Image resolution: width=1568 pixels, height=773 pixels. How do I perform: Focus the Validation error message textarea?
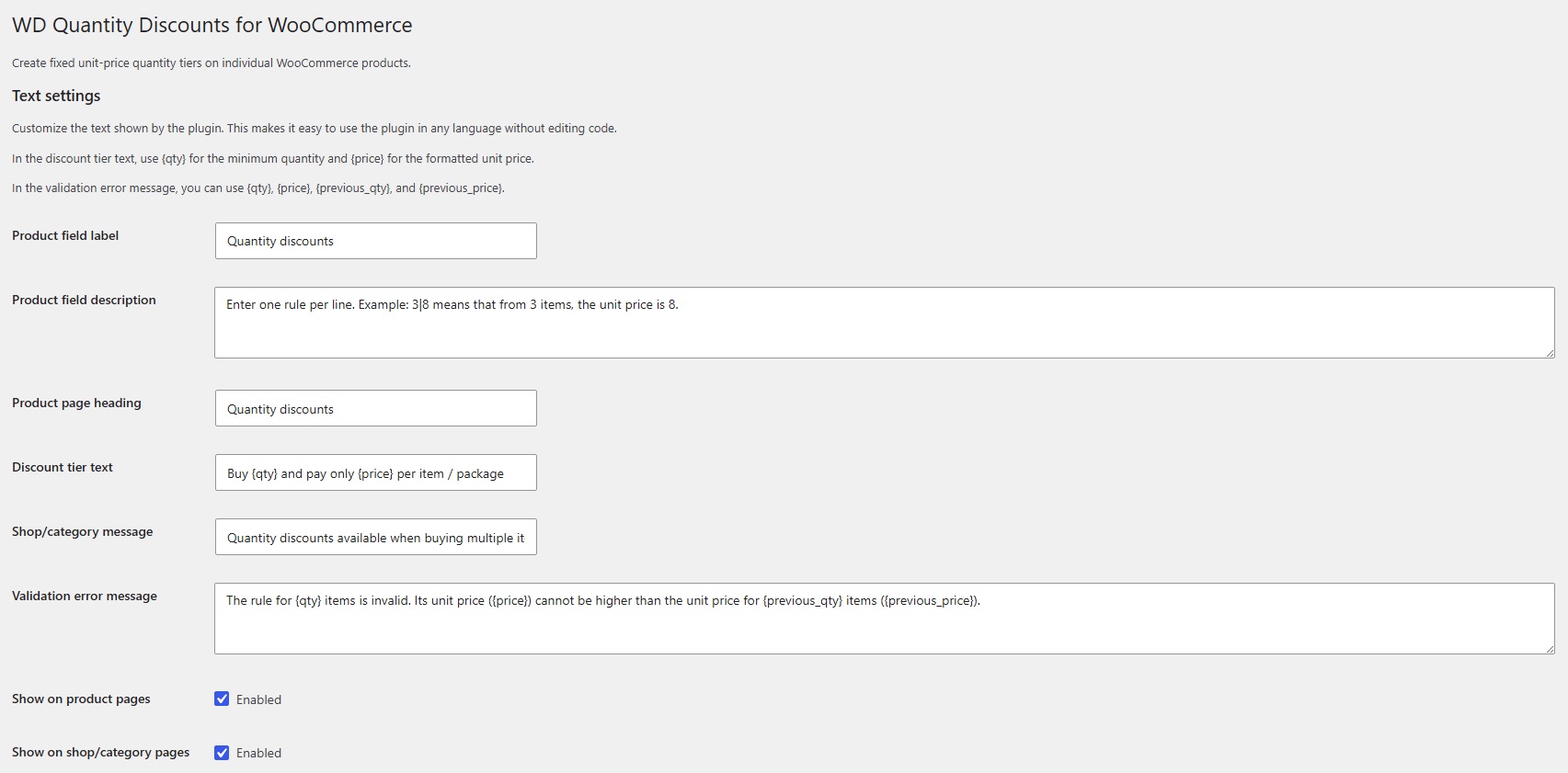point(885,619)
